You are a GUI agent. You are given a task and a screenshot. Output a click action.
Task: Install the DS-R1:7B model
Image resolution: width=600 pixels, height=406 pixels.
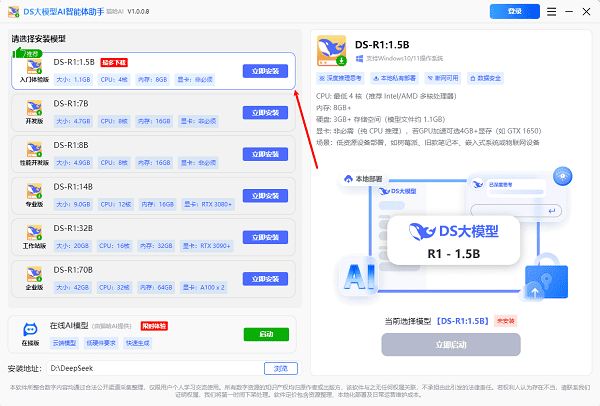(265, 113)
